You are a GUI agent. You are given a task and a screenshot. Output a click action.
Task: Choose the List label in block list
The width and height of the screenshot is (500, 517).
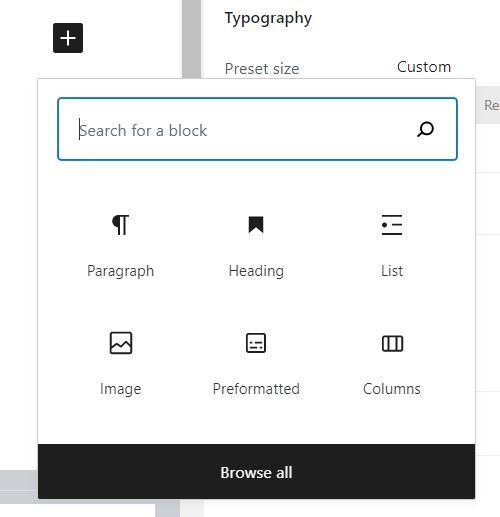(x=392, y=271)
